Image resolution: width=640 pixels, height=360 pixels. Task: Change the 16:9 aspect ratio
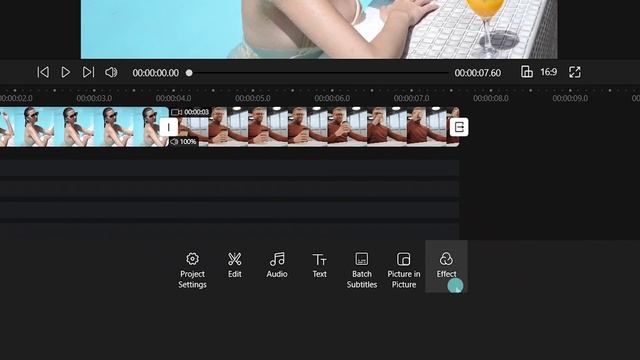[x=549, y=72]
